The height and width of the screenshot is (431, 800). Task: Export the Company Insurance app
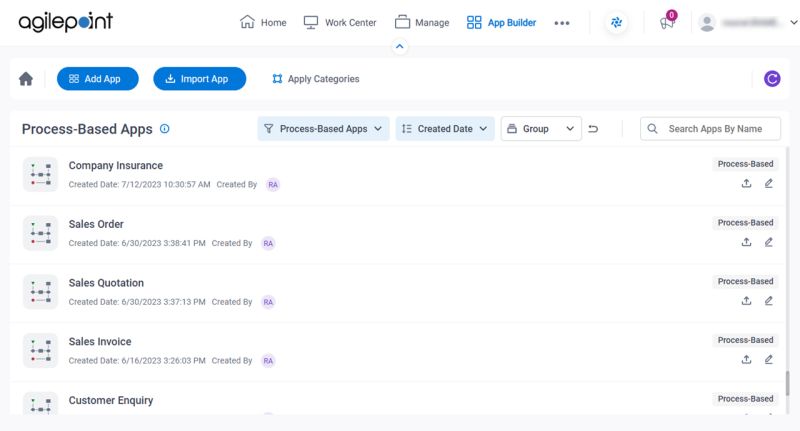point(746,184)
